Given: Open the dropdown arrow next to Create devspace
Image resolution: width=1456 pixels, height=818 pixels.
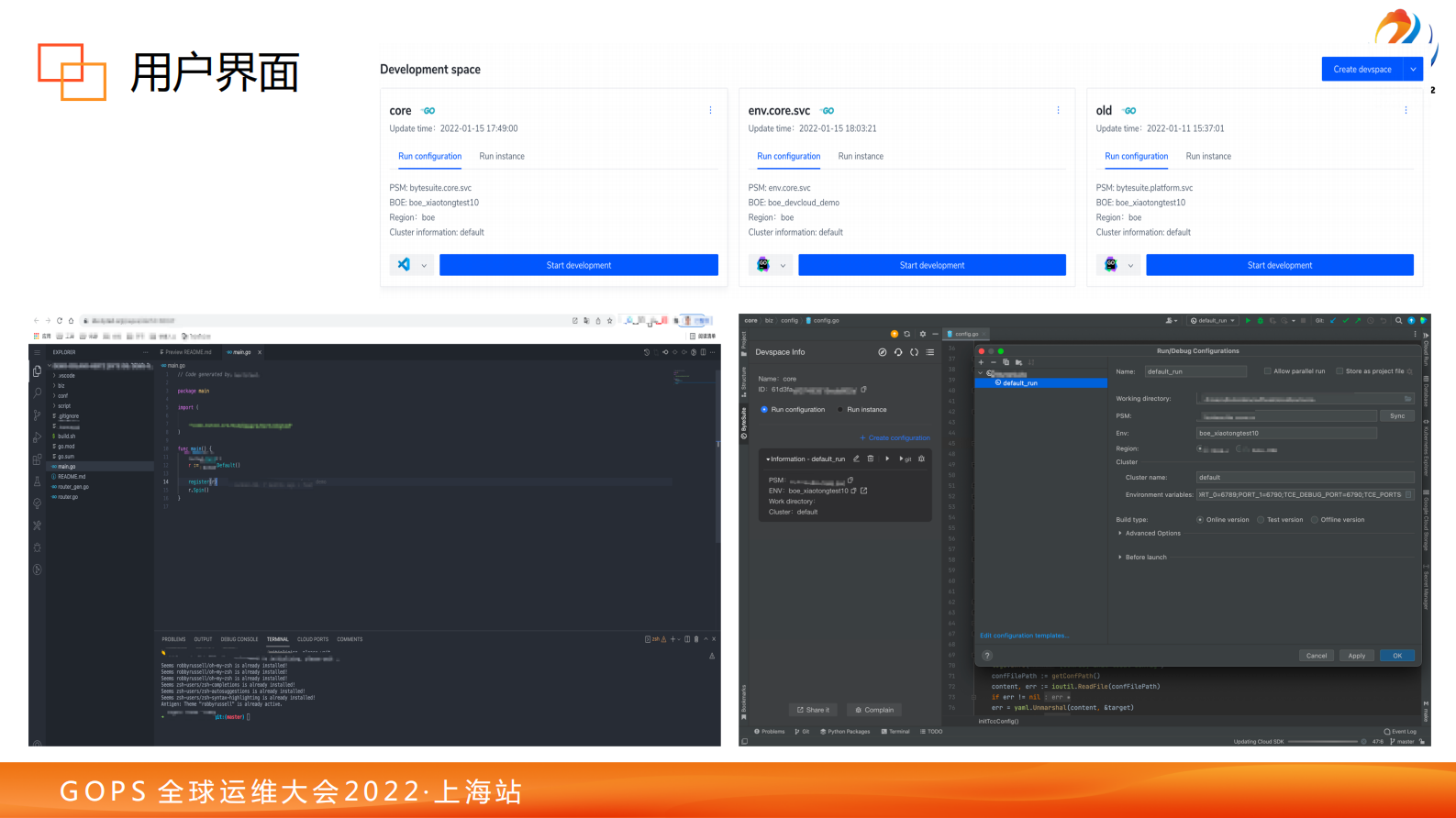Looking at the screenshot, I should click(1414, 70).
